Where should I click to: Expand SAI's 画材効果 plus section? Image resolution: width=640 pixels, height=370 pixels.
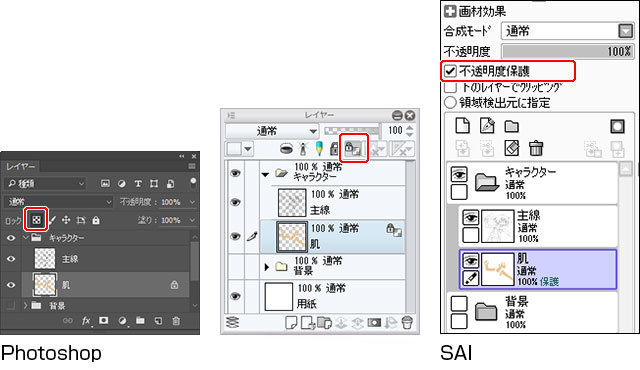450,11
